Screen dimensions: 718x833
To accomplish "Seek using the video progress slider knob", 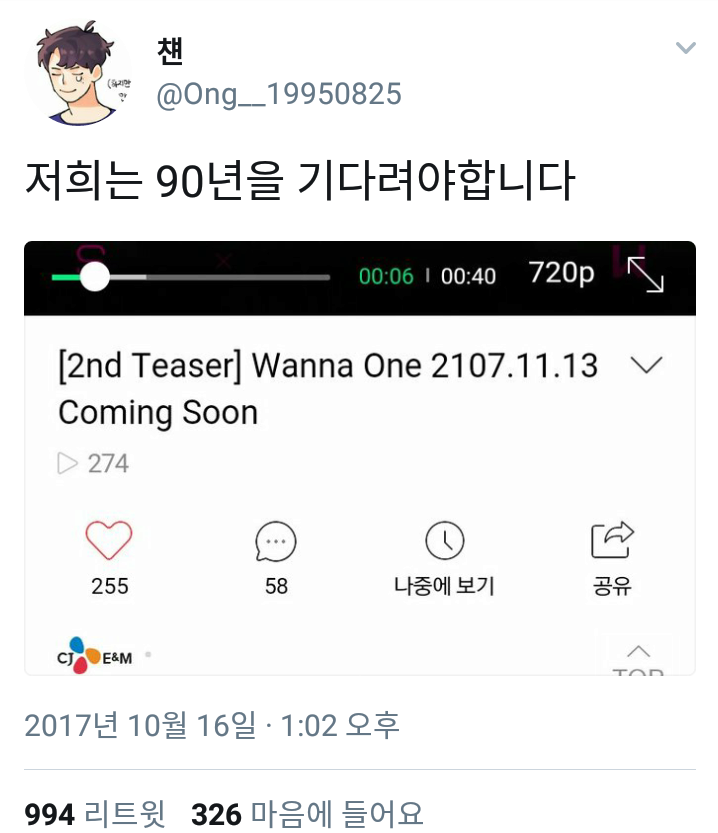I will (x=95, y=277).
